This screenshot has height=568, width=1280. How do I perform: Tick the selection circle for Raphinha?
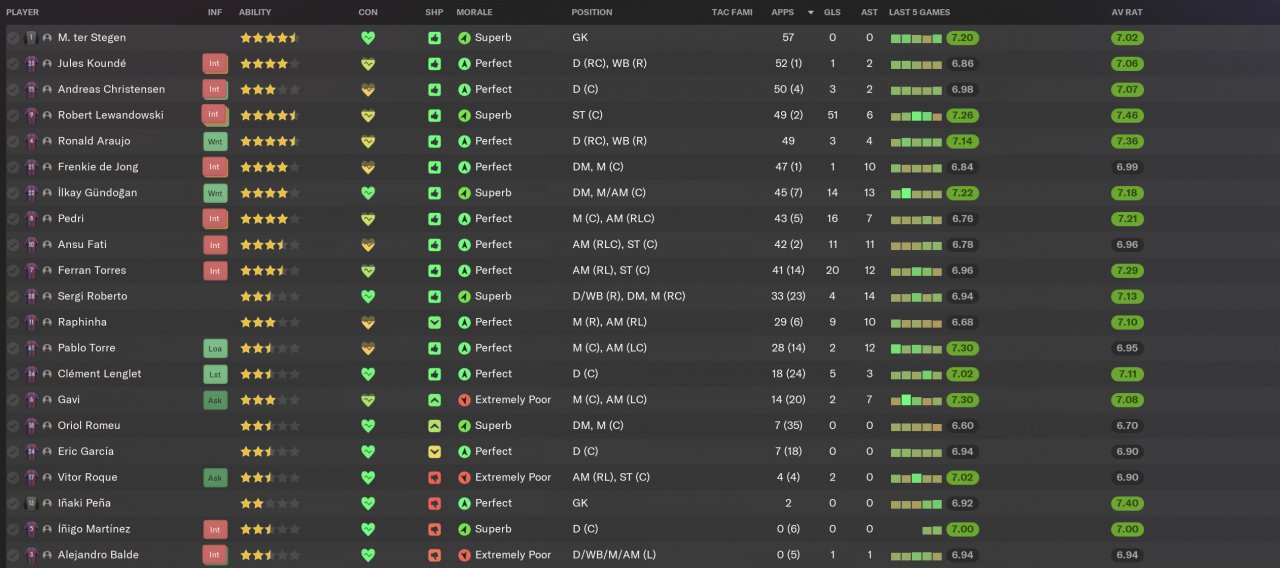click(x=13, y=322)
